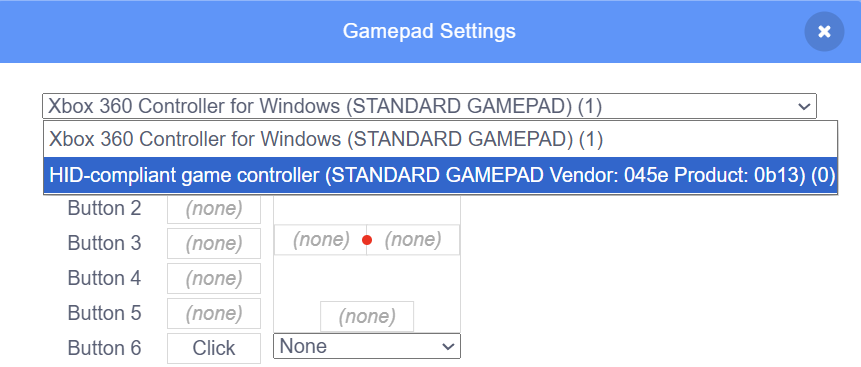The width and height of the screenshot is (861, 367).
Task: Select Xbox 360 Controller option in list
Action: tap(440, 140)
